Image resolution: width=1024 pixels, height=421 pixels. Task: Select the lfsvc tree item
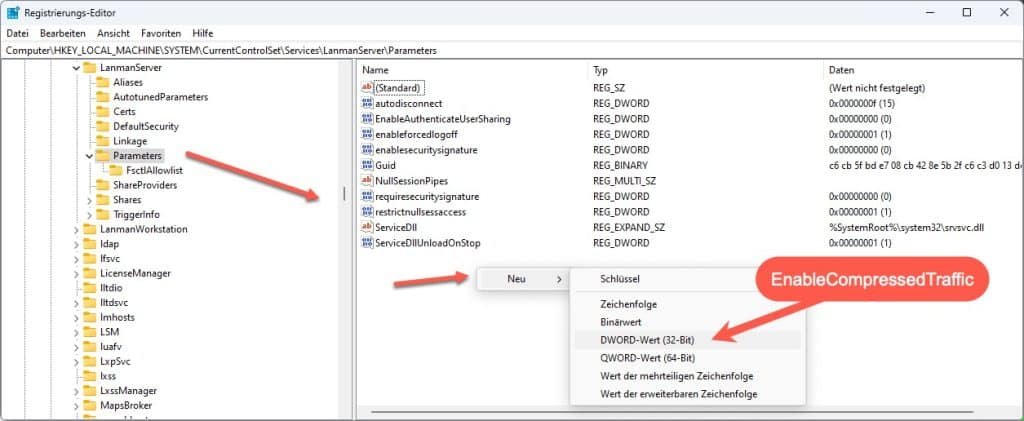[110, 258]
